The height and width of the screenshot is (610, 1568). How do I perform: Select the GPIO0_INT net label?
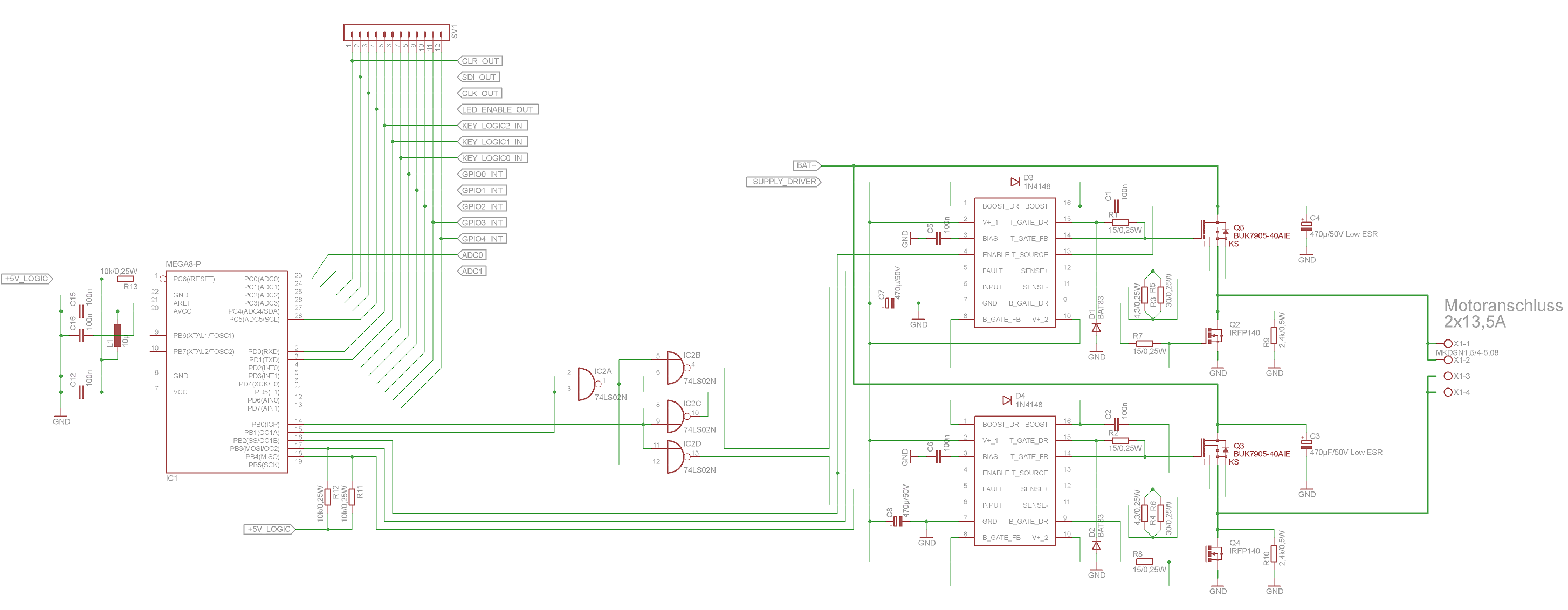[482, 174]
